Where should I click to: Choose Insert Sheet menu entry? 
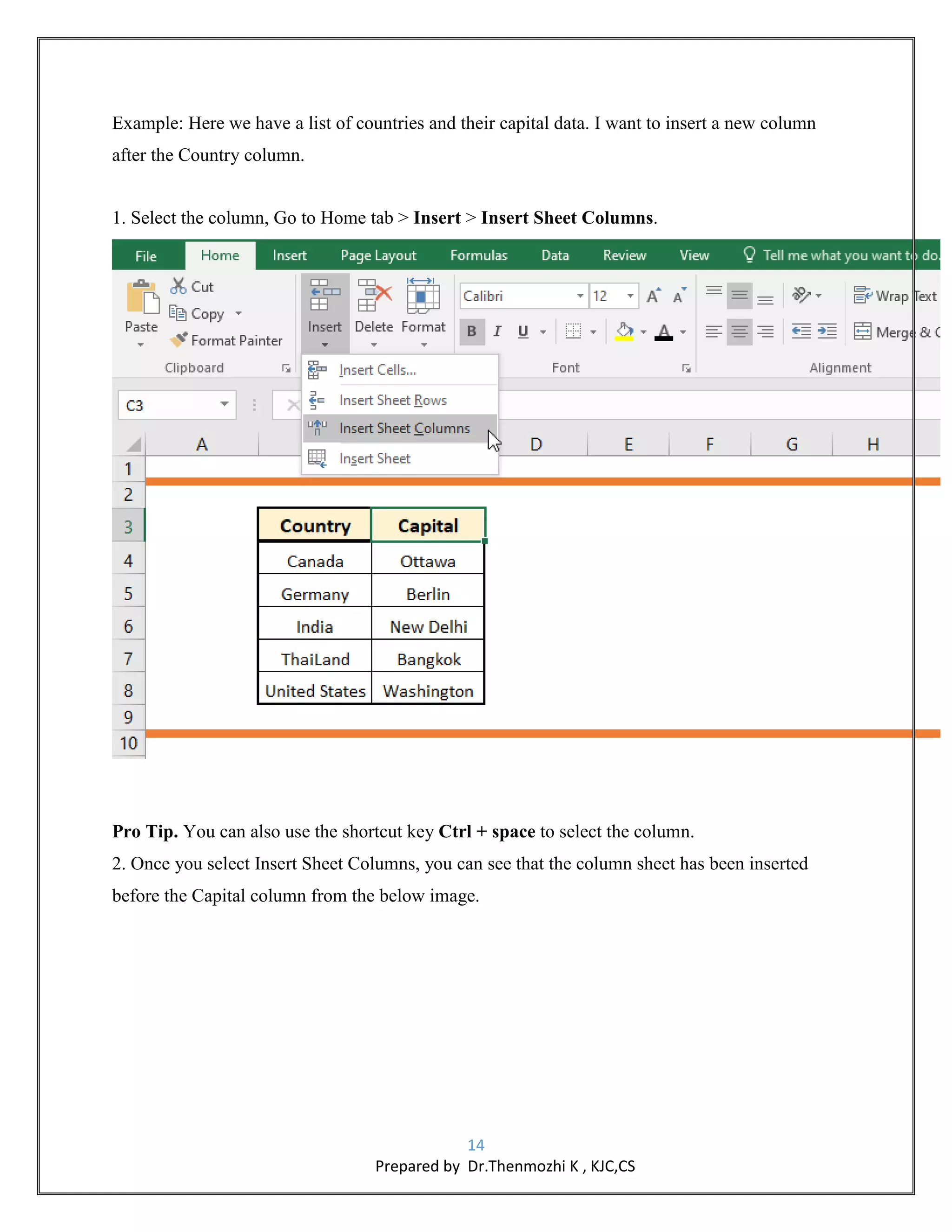[x=400, y=458]
